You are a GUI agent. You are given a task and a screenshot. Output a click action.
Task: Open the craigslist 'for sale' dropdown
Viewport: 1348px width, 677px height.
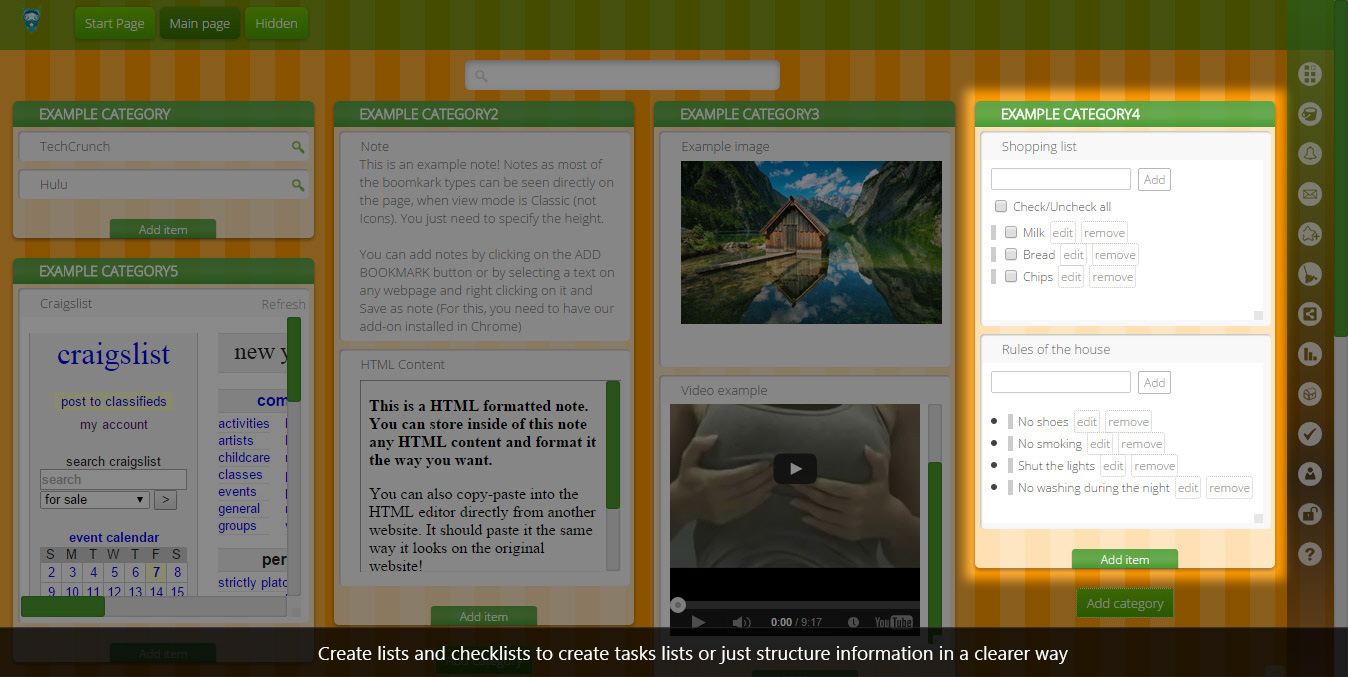(x=95, y=500)
